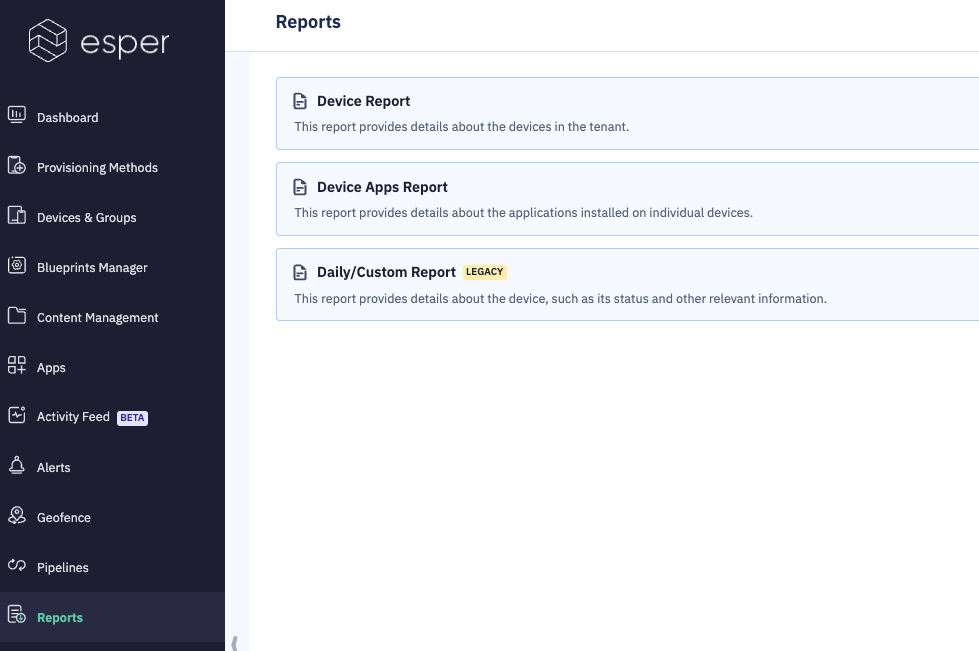Click the Activity Feed icon
This screenshot has height=651, width=979.
click(x=17, y=416)
